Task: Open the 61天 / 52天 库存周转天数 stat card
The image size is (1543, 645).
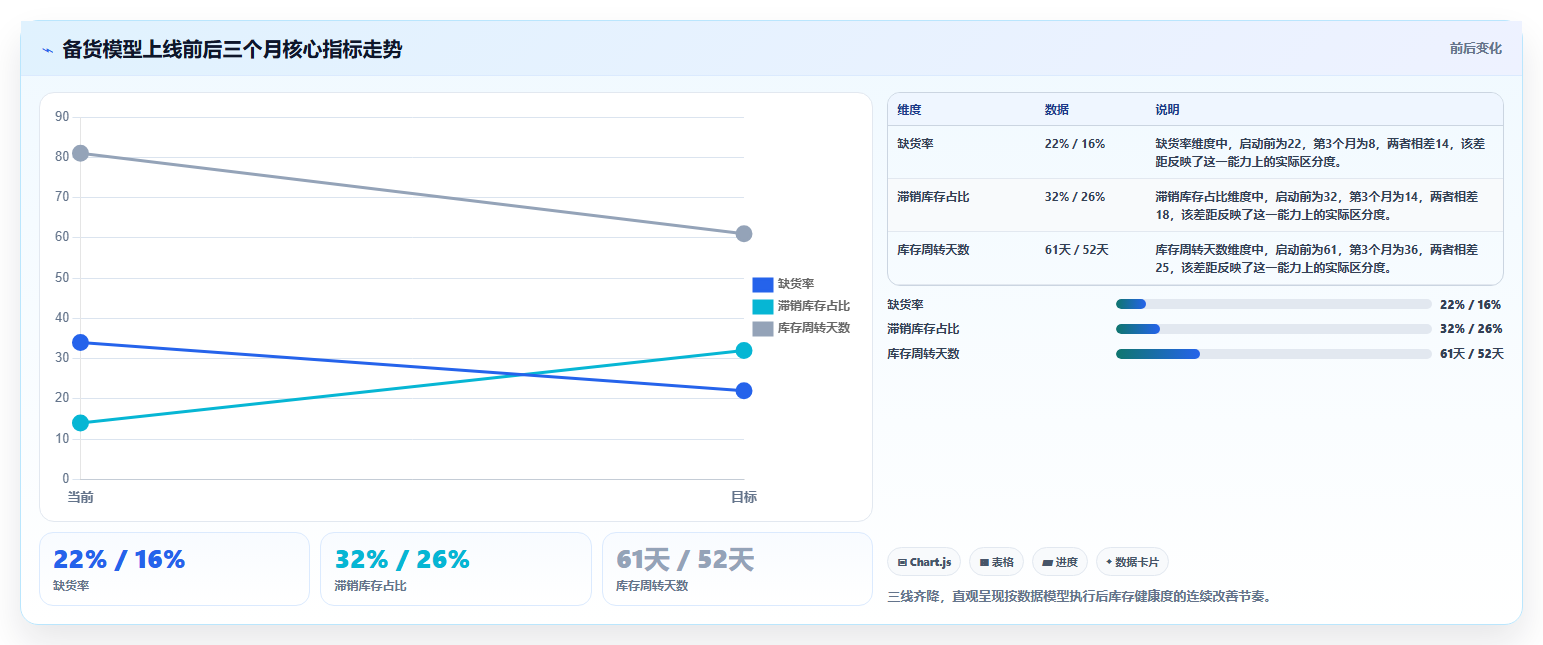Action: (737, 569)
